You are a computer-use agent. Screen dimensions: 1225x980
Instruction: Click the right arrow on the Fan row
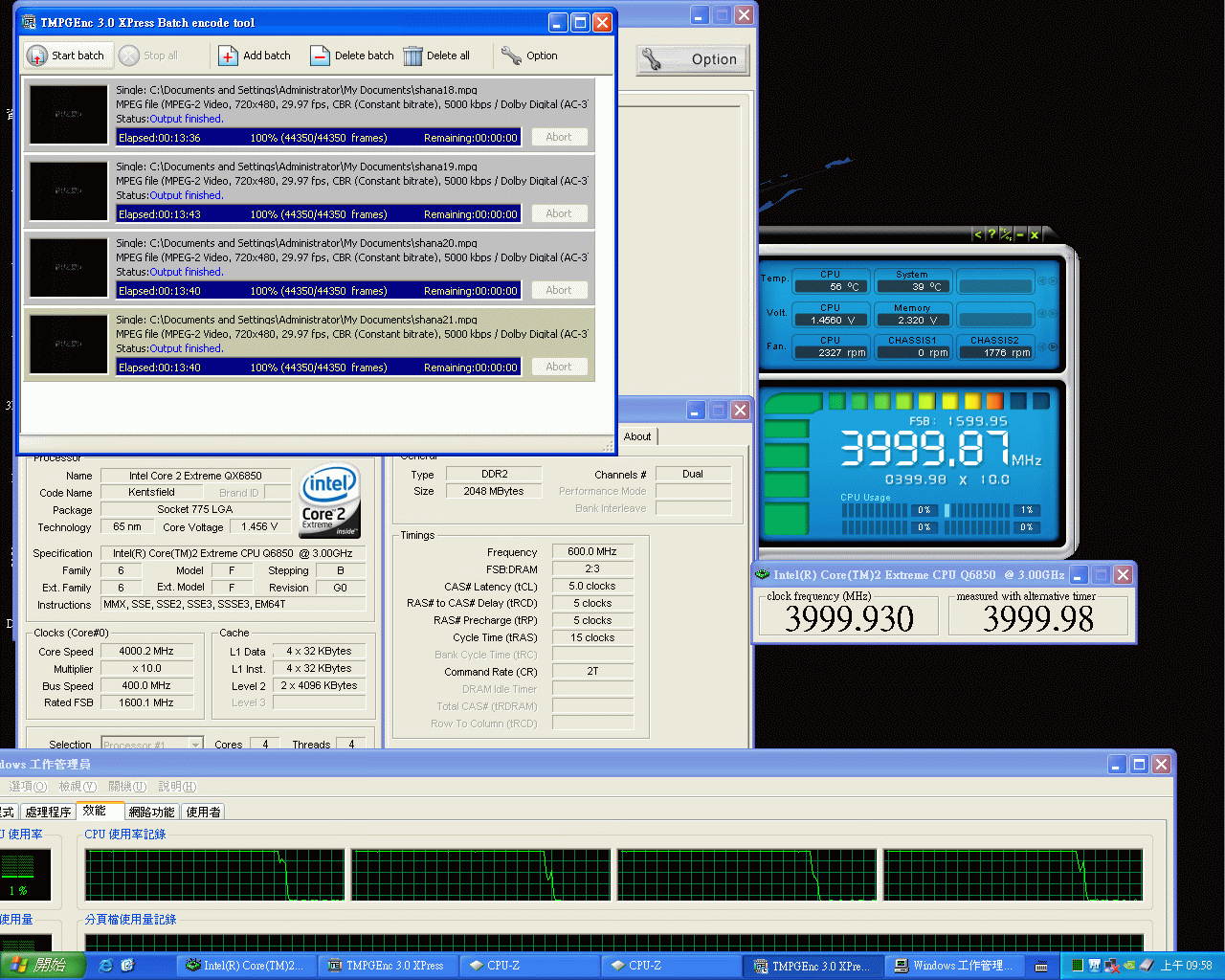click(x=1052, y=347)
